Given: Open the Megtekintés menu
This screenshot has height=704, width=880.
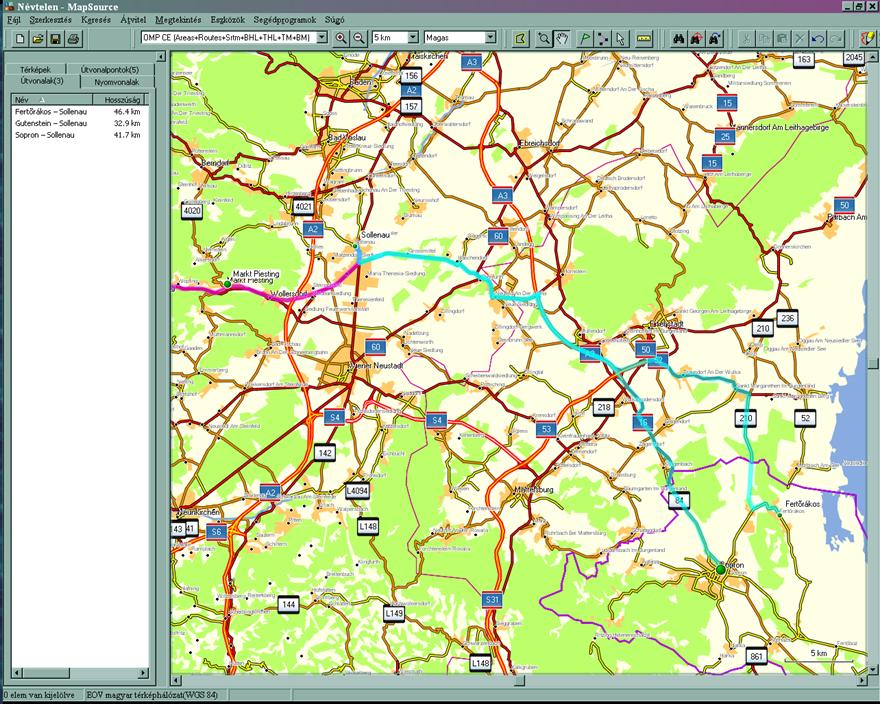Looking at the screenshot, I should (x=178, y=20).
